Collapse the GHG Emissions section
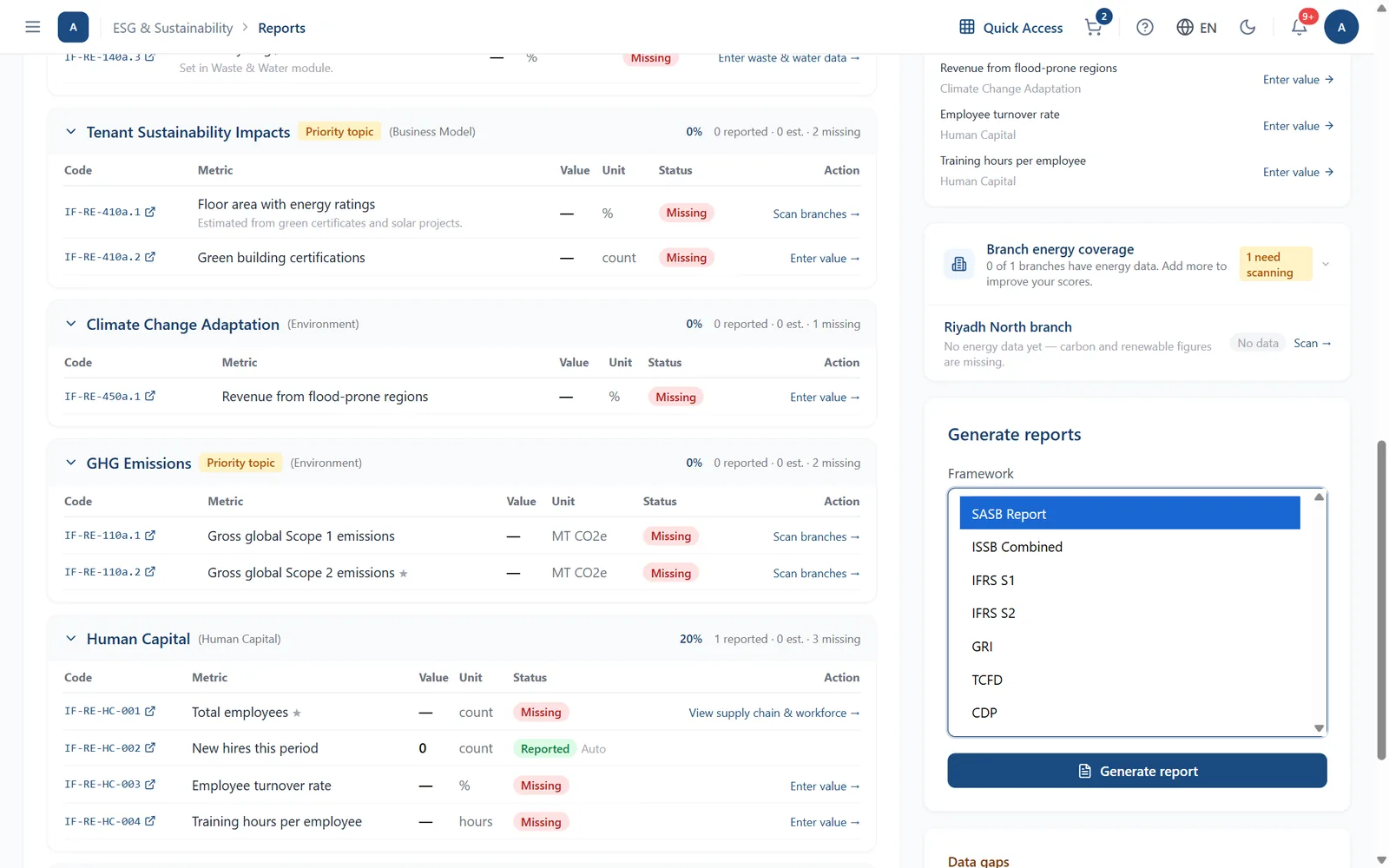The width and height of the screenshot is (1389, 868). [x=71, y=463]
